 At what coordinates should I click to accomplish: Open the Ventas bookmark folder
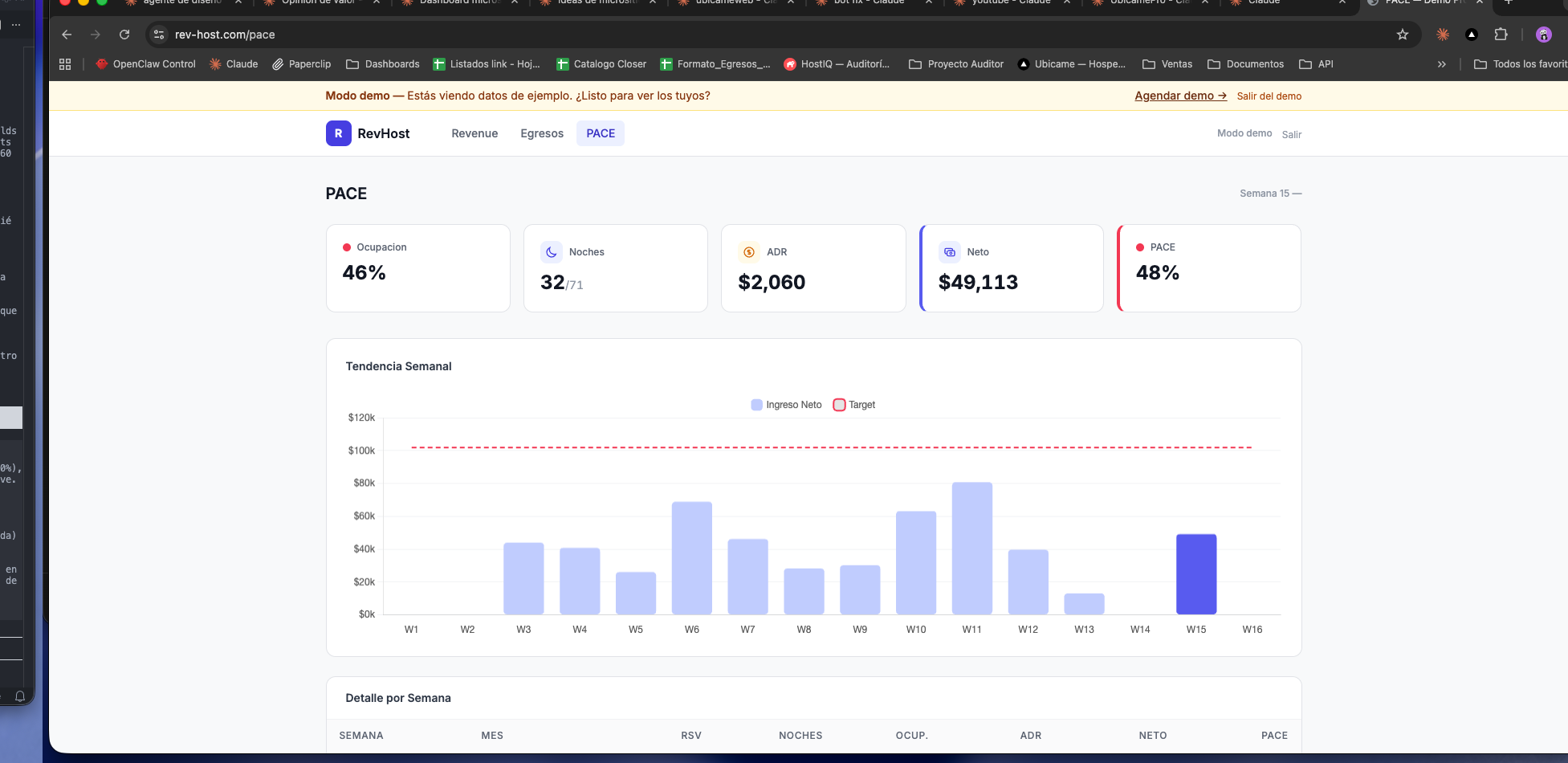[x=1167, y=64]
